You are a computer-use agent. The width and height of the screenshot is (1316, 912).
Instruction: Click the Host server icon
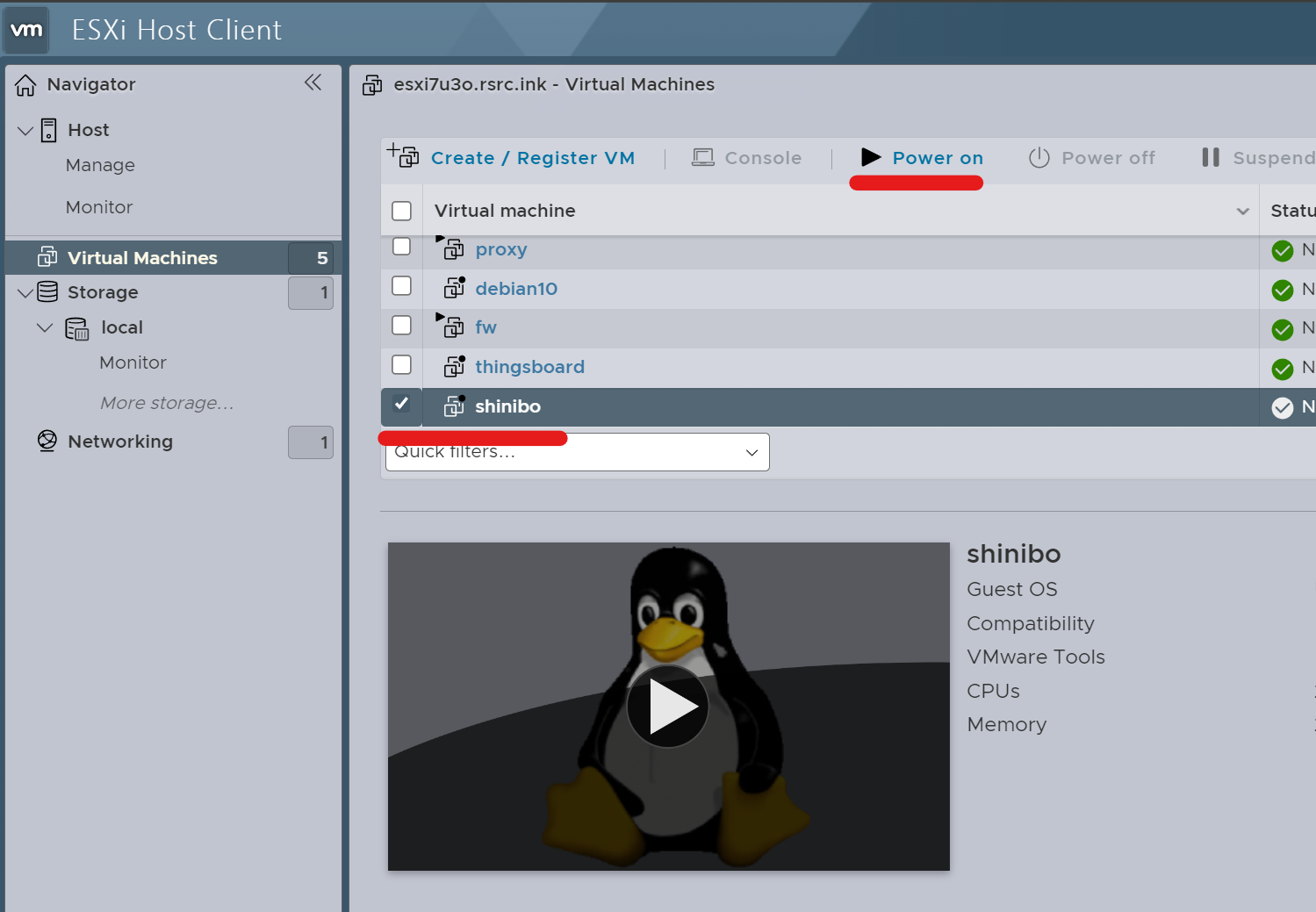[x=49, y=130]
